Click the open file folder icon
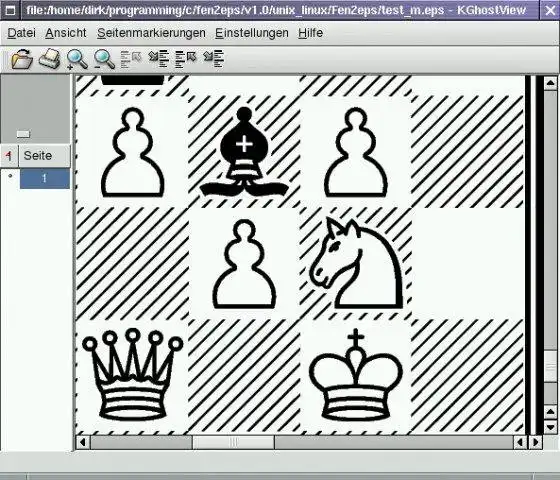The width and height of the screenshot is (560, 480). (x=22, y=59)
